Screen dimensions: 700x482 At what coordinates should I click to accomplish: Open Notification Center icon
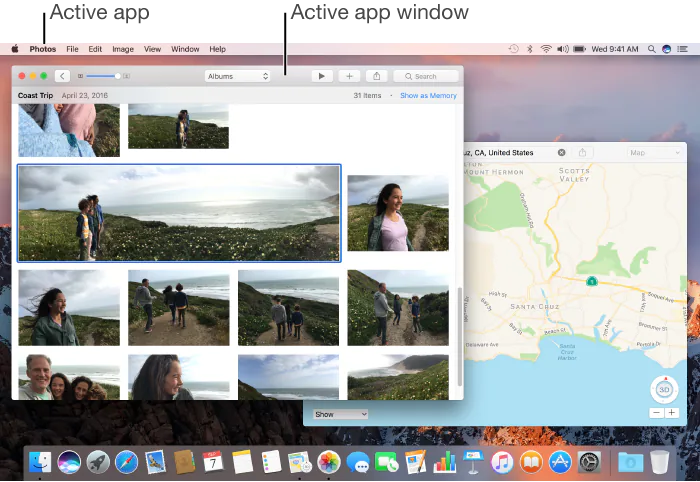coord(683,49)
